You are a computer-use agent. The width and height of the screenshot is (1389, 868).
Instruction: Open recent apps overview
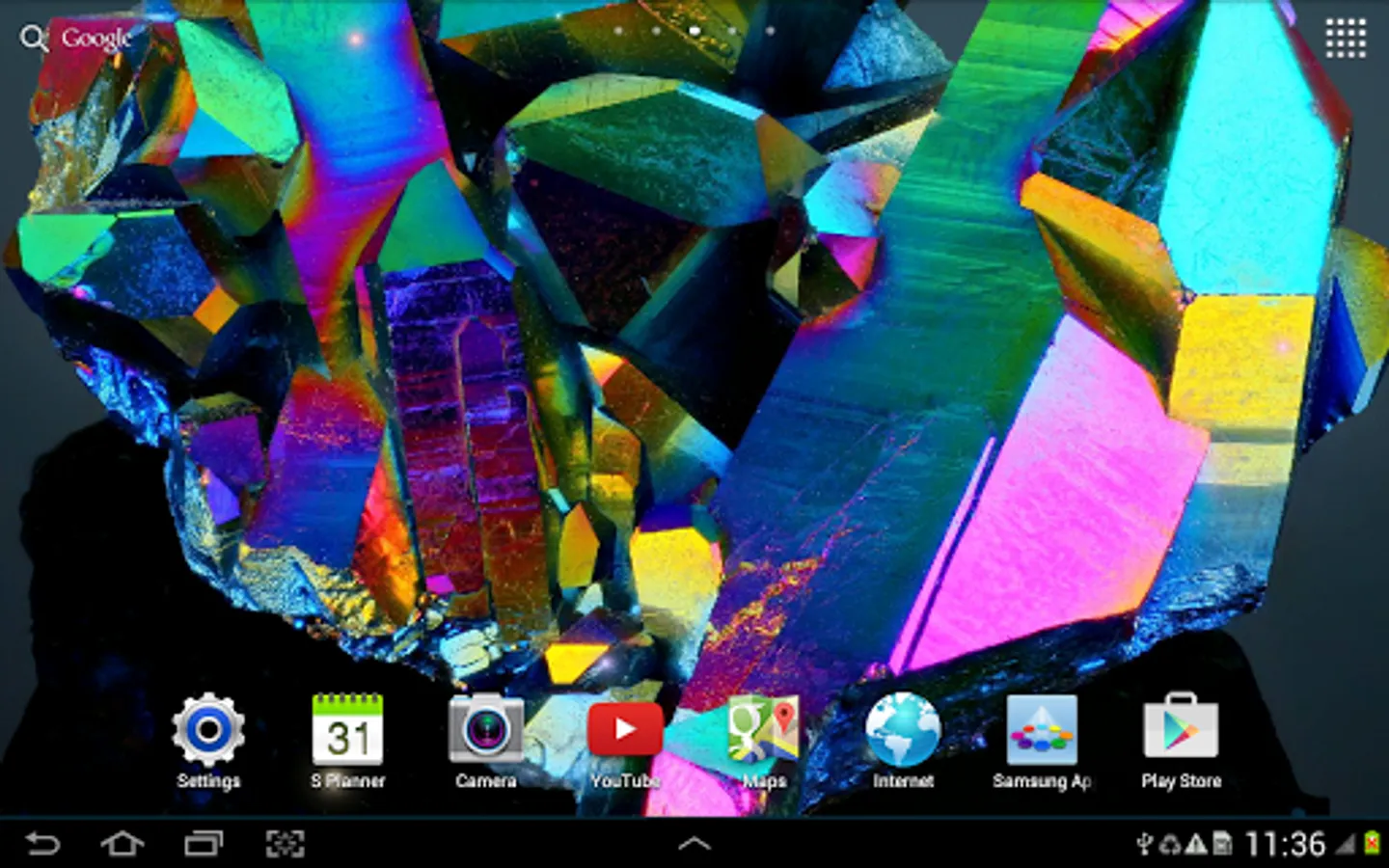pyautogui.click(x=204, y=844)
